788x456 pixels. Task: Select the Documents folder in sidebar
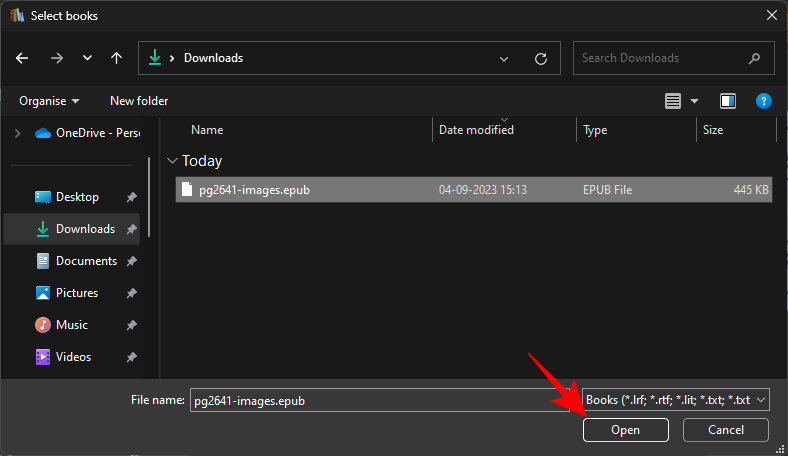[86, 261]
